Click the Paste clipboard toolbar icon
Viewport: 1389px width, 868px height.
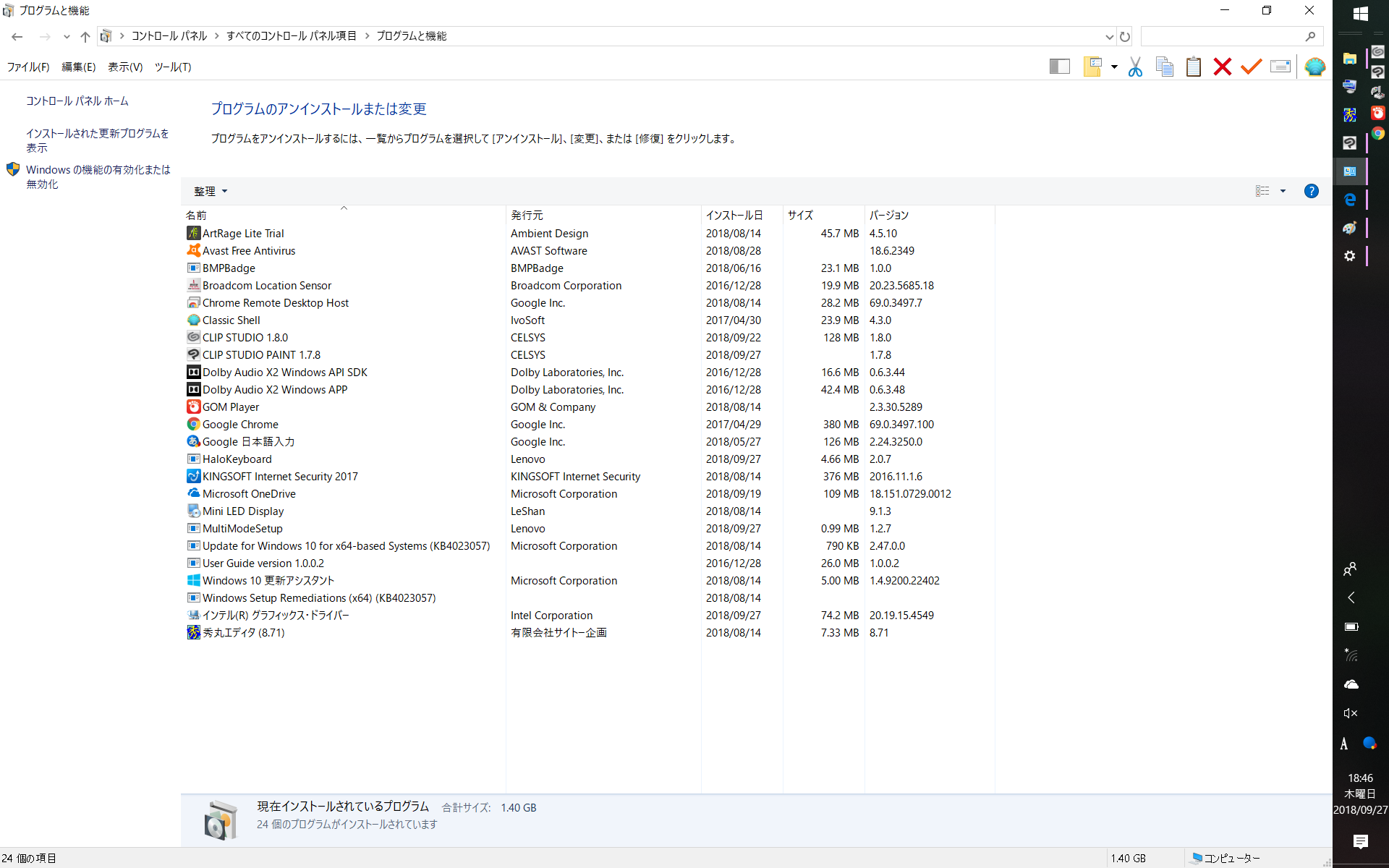[x=1193, y=67]
